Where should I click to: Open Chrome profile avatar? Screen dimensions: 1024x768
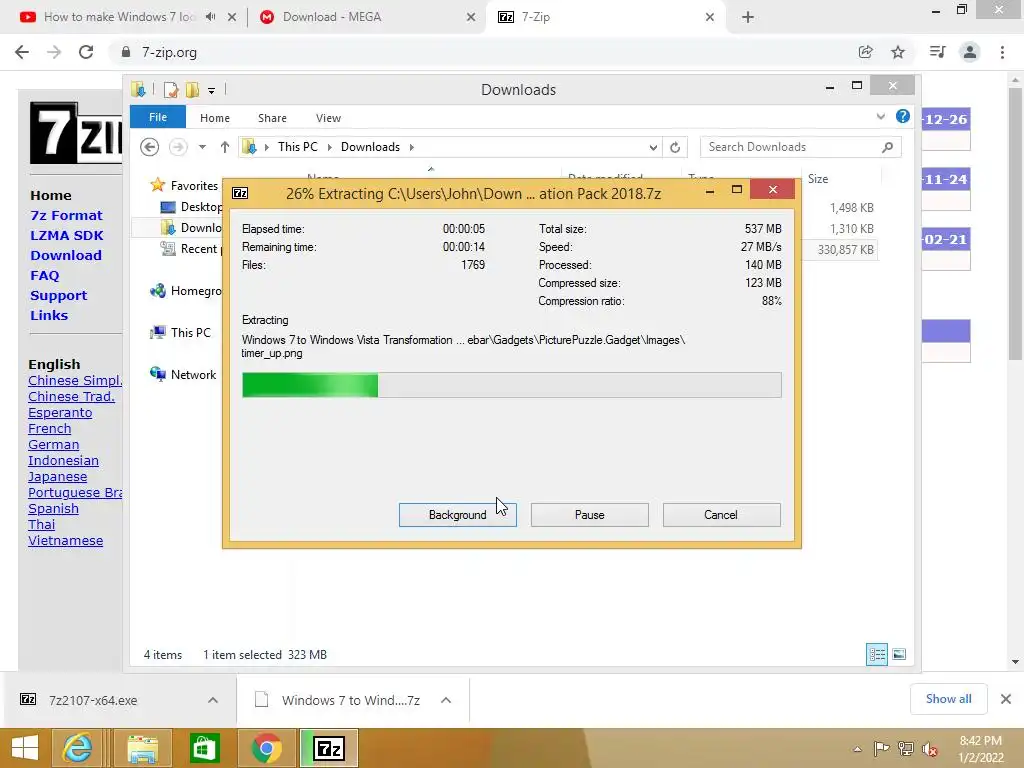[970, 52]
